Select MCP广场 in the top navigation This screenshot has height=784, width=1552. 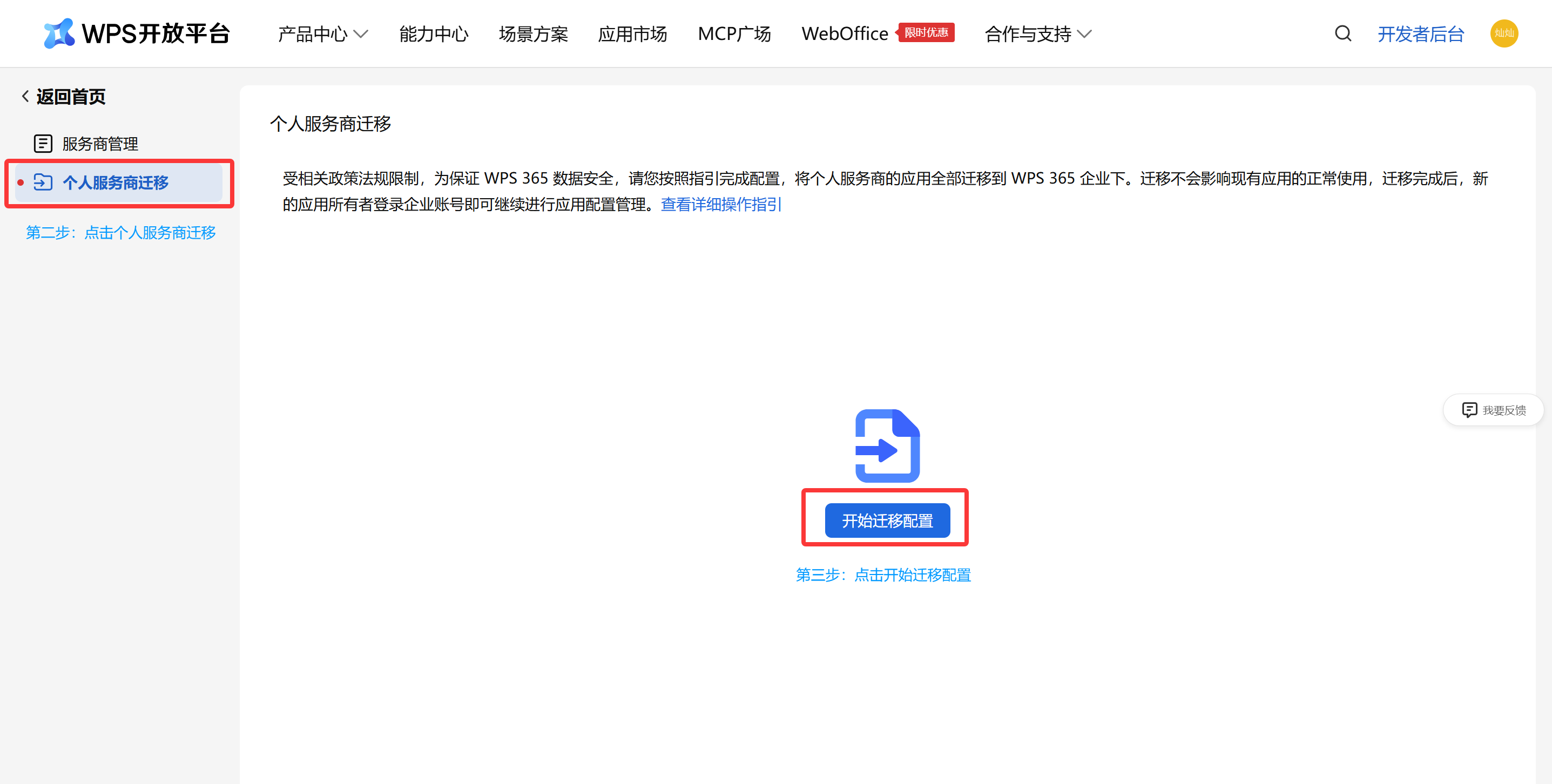(x=734, y=33)
